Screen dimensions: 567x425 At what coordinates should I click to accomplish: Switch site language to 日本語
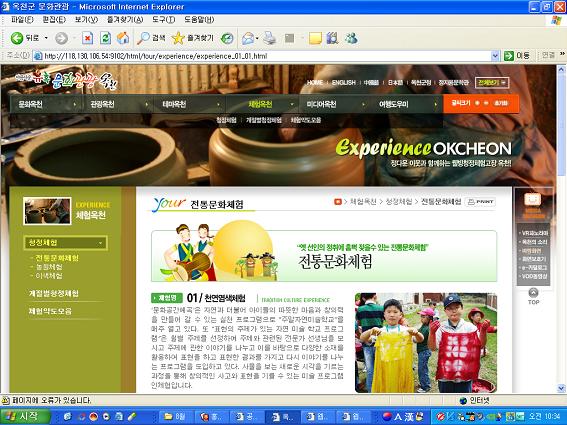coord(395,82)
